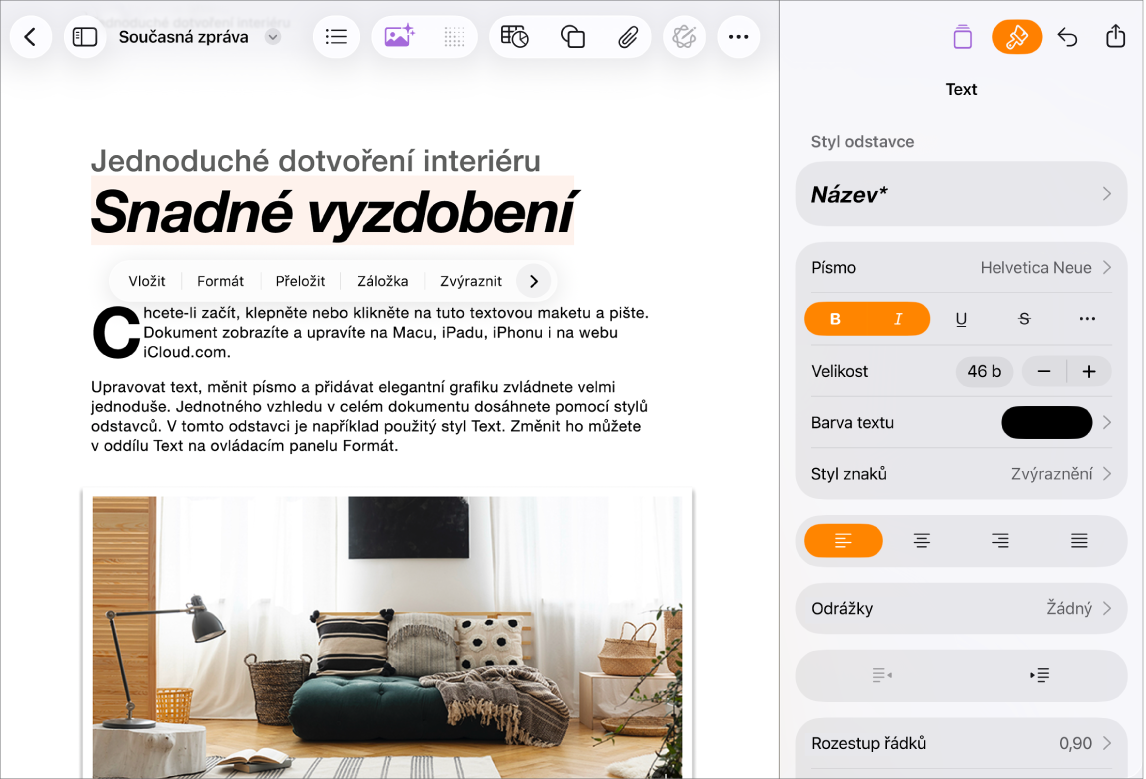Toggle bold formatting

point(835,319)
